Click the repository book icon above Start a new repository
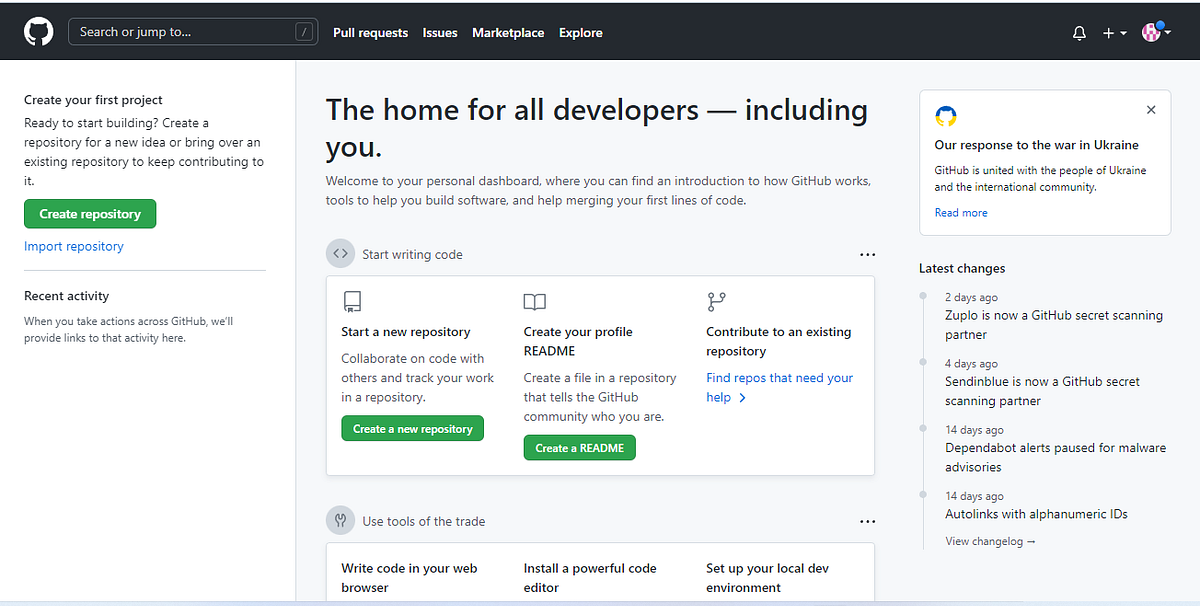1200x606 pixels. coord(352,301)
